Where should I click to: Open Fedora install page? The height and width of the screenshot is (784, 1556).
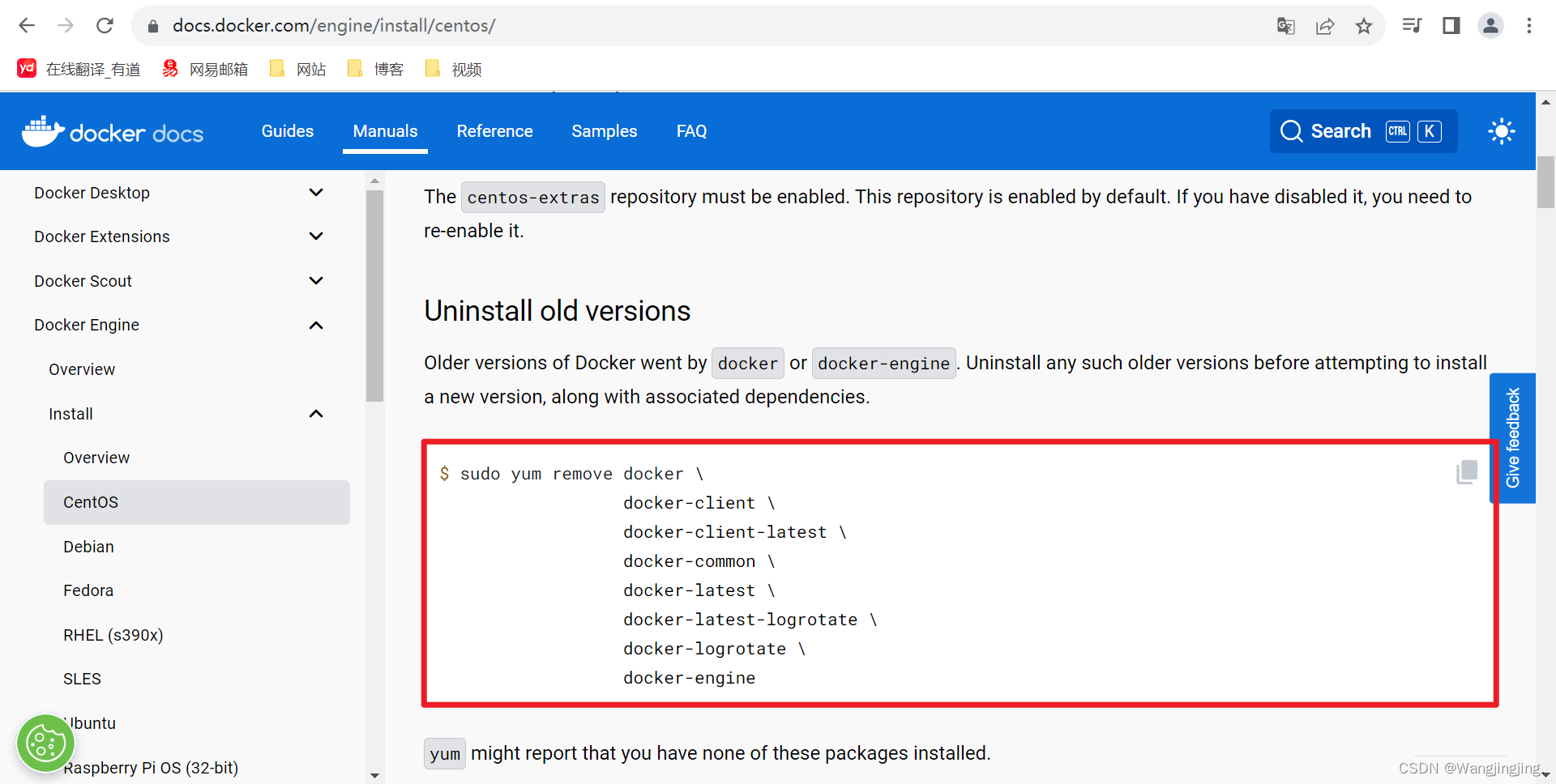(x=88, y=590)
